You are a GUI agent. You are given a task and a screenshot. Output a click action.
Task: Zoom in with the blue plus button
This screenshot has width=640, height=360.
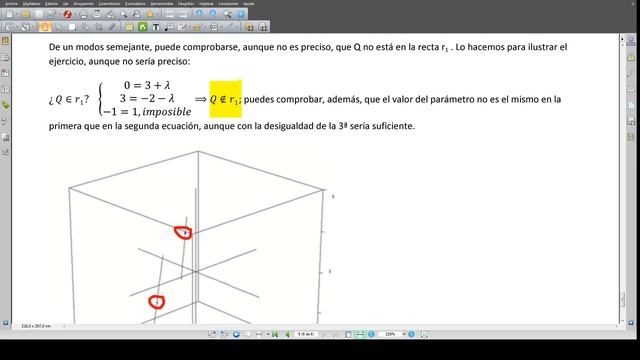[411, 334]
